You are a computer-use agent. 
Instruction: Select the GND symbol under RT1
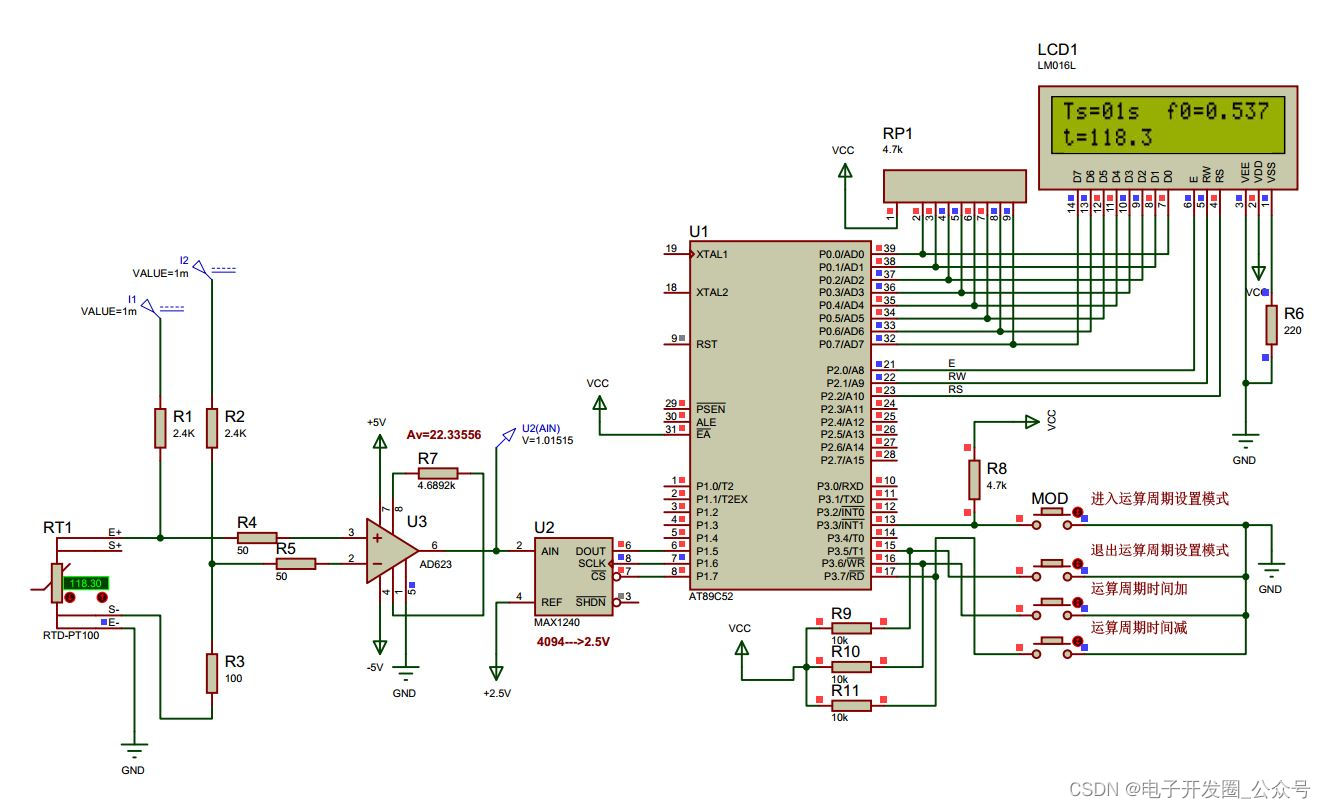click(x=133, y=749)
